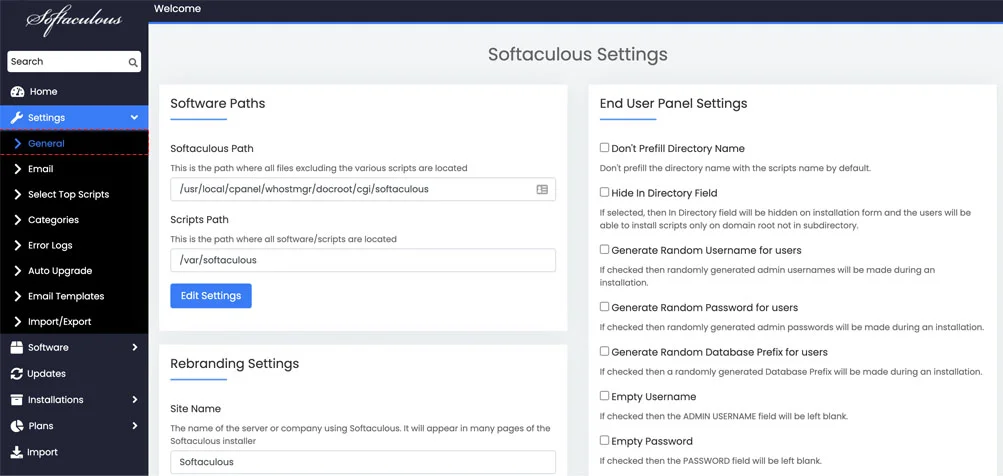
Task: Click the Softaculous logo
Action: pos(74,19)
